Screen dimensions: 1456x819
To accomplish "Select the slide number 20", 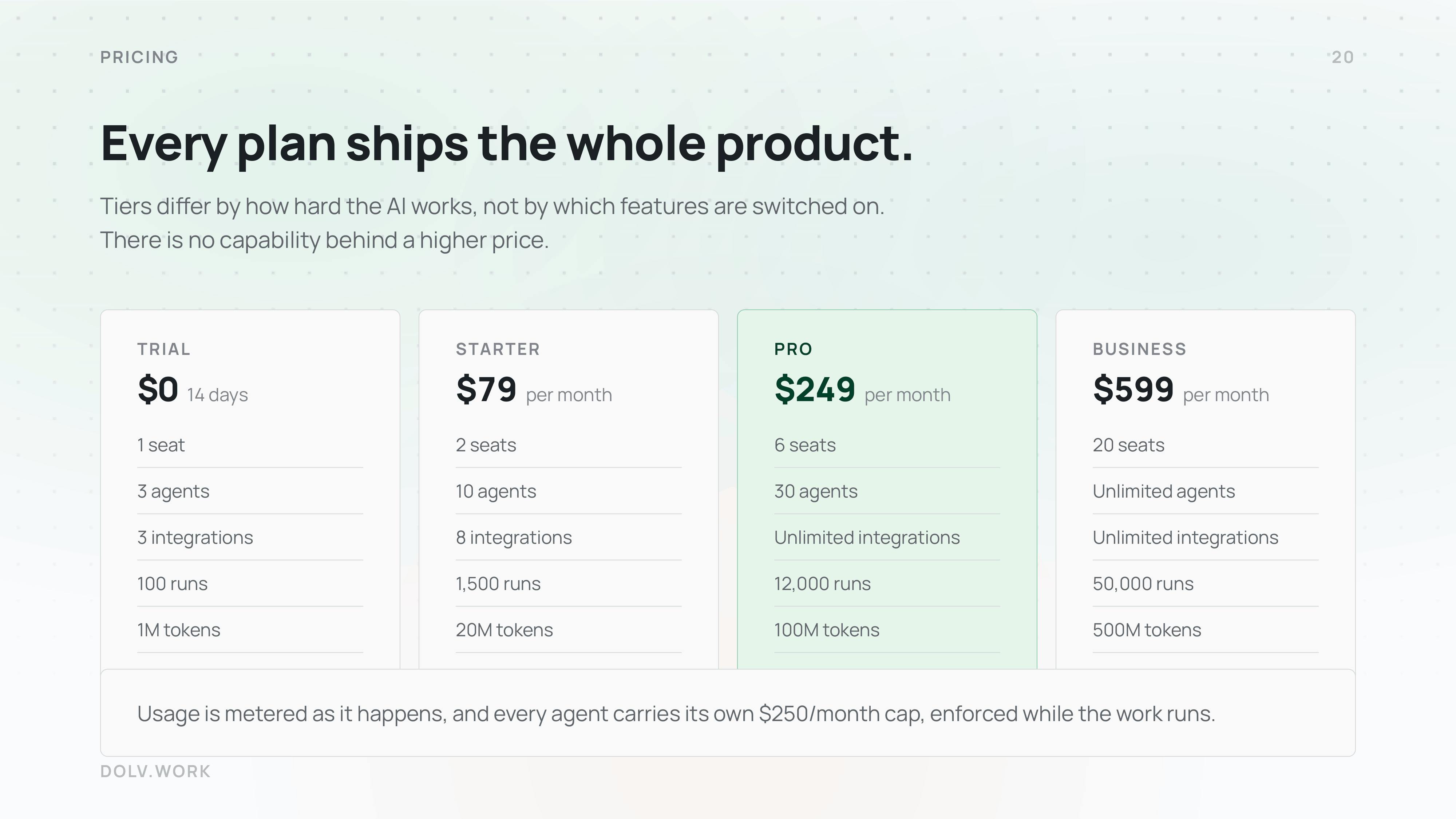I will [1343, 57].
